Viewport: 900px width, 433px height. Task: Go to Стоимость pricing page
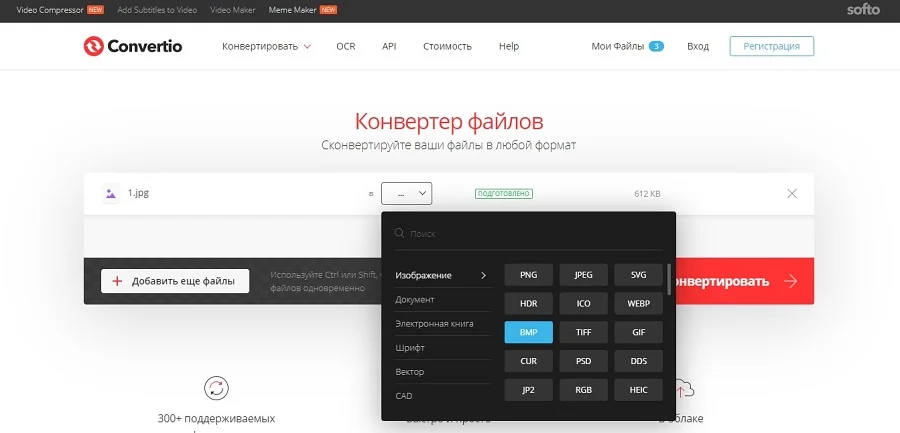pyautogui.click(x=447, y=47)
